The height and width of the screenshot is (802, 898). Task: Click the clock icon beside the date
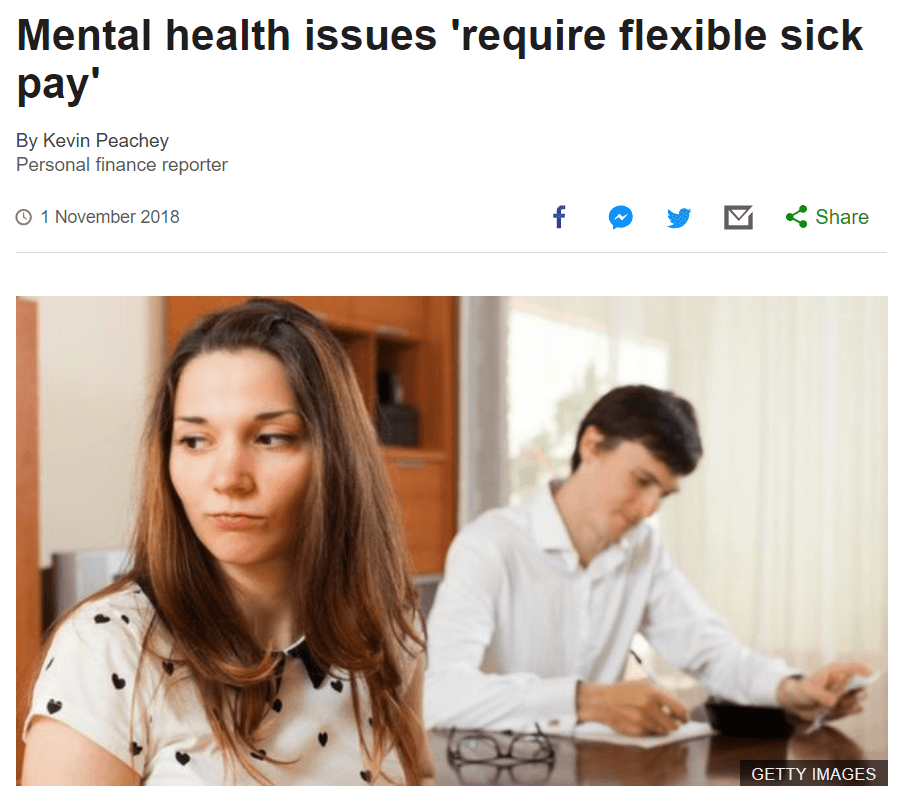point(23,217)
